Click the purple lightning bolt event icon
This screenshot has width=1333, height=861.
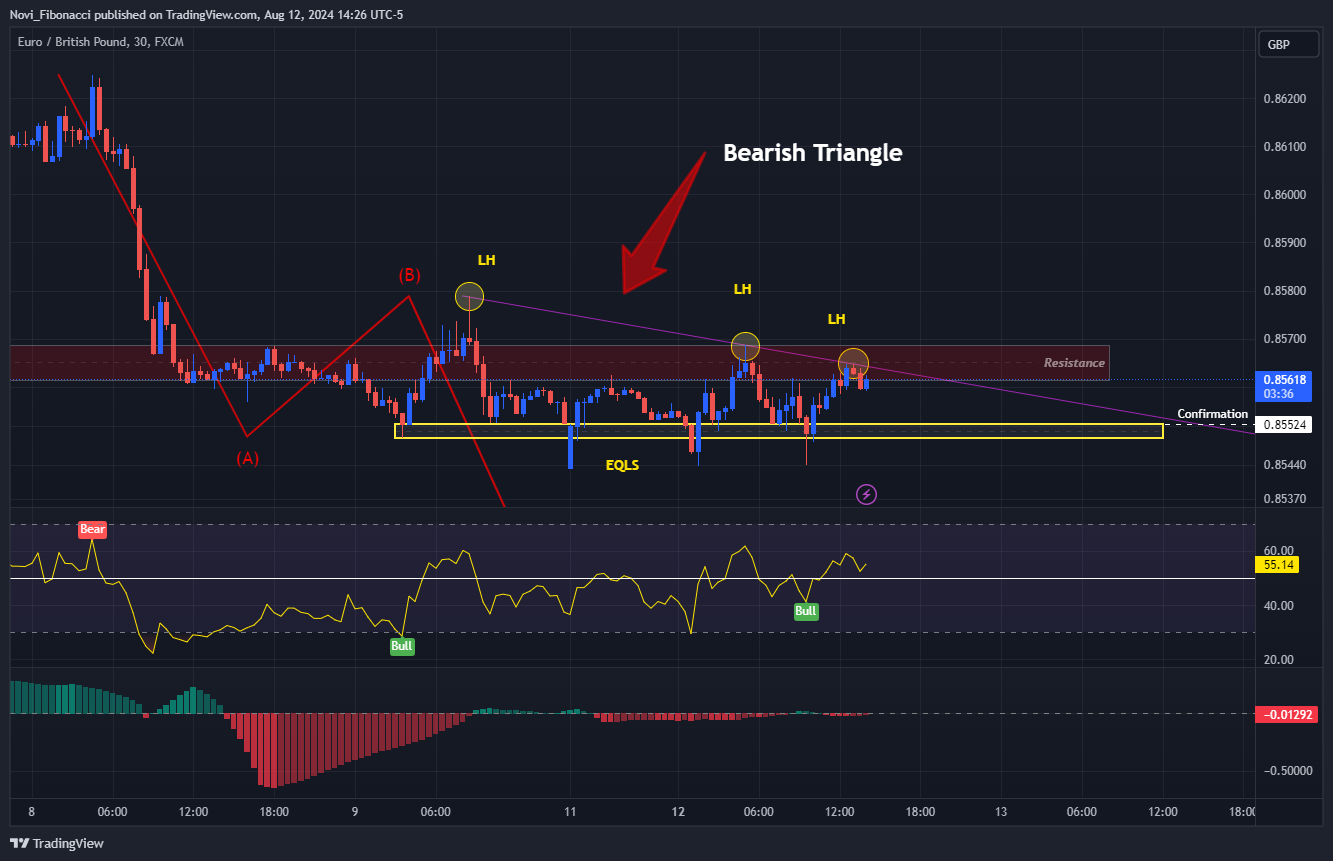[x=867, y=494]
